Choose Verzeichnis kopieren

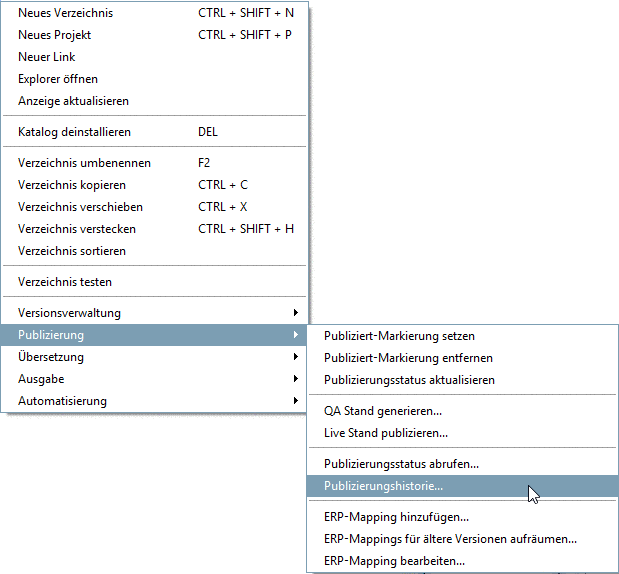pyautogui.click(x=72, y=185)
